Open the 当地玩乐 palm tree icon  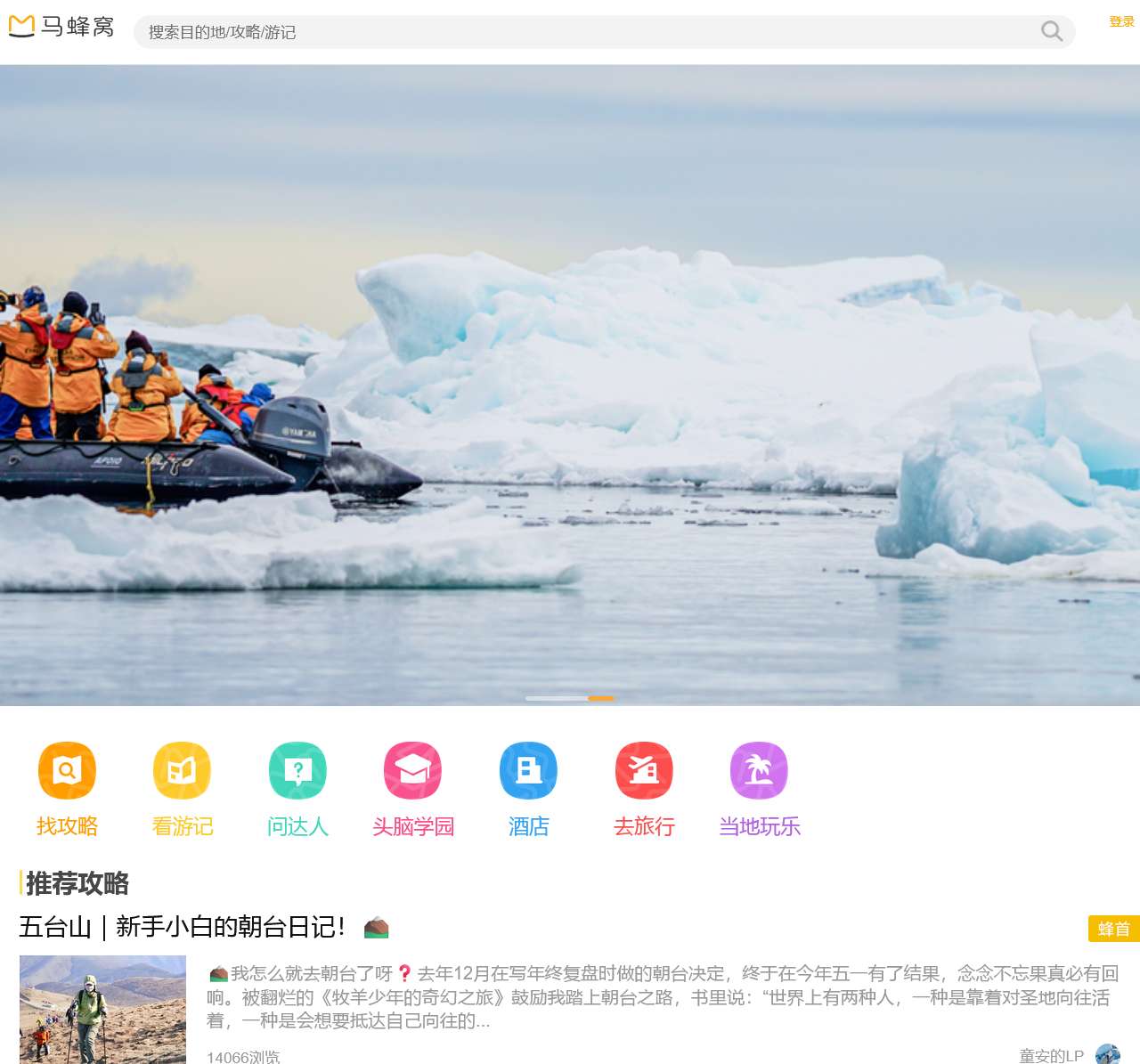[759, 770]
